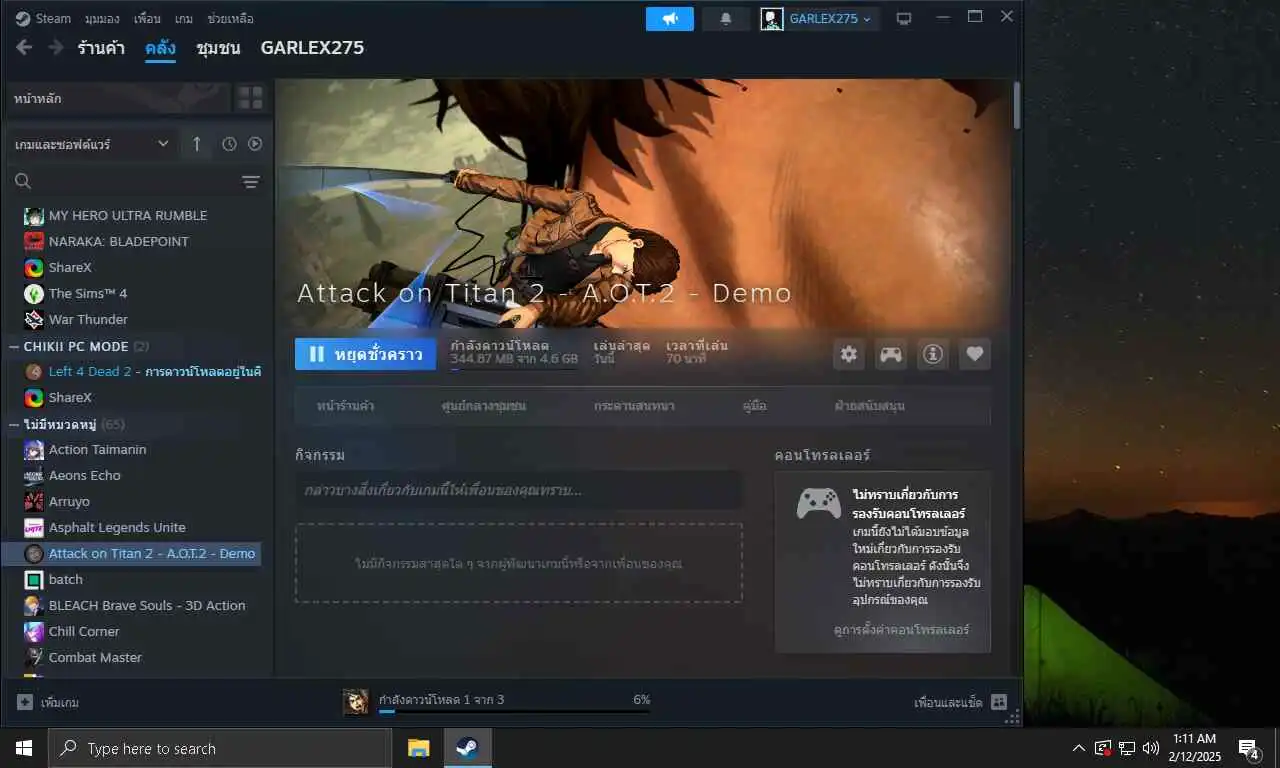Switch library to grid collections view
The image size is (1280, 768).
250,98
